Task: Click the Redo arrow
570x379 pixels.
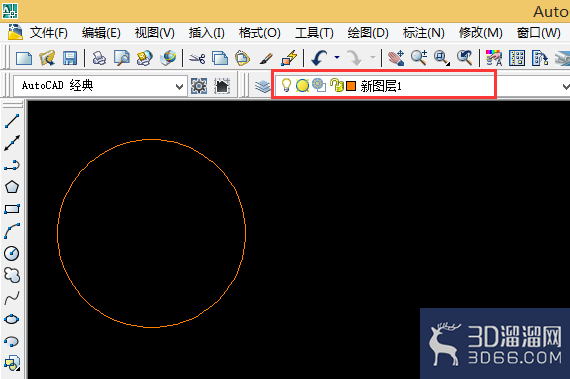Action: [354, 58]
